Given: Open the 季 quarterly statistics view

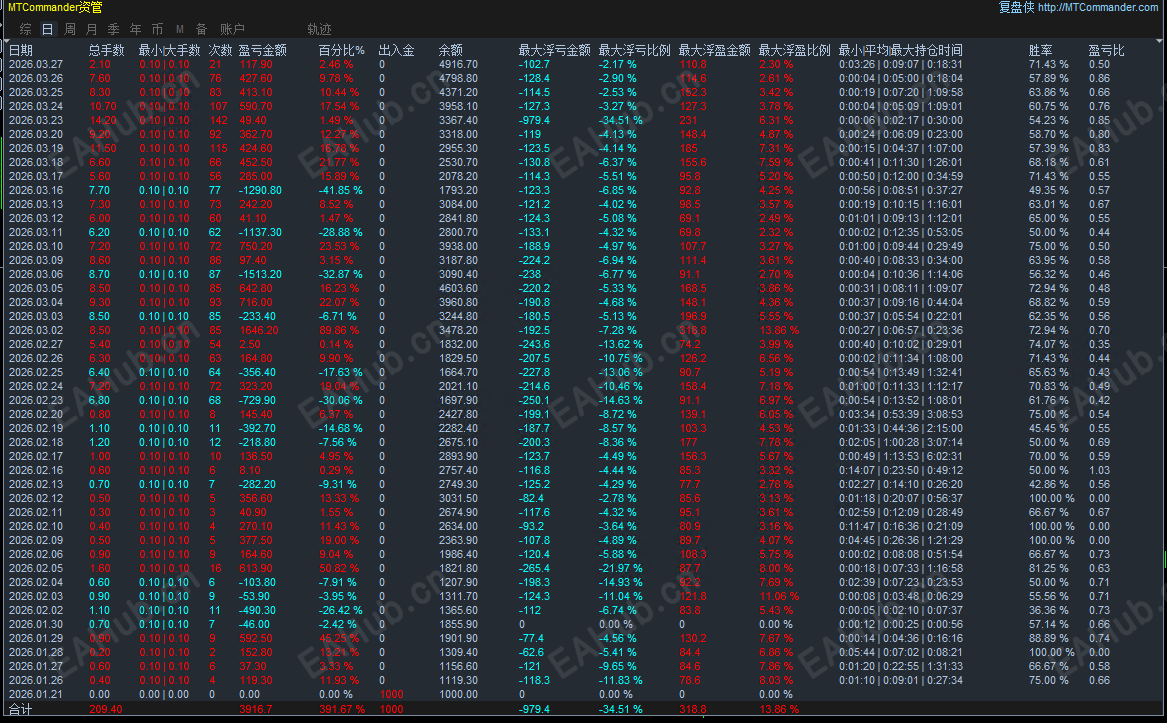Looking at the screenshot, I should point(112,28).
